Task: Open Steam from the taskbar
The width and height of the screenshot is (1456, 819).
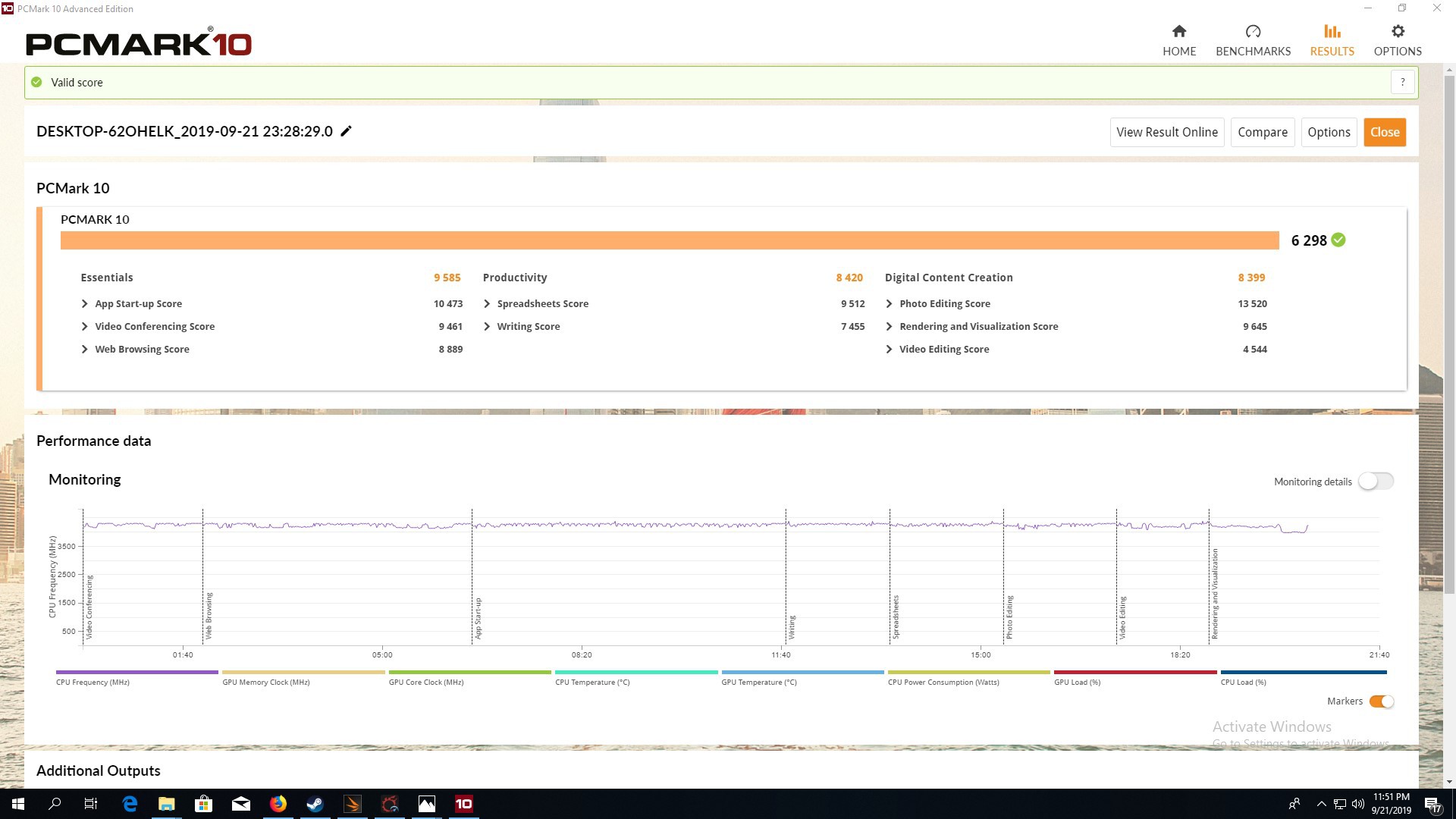Action: [315, 804]
